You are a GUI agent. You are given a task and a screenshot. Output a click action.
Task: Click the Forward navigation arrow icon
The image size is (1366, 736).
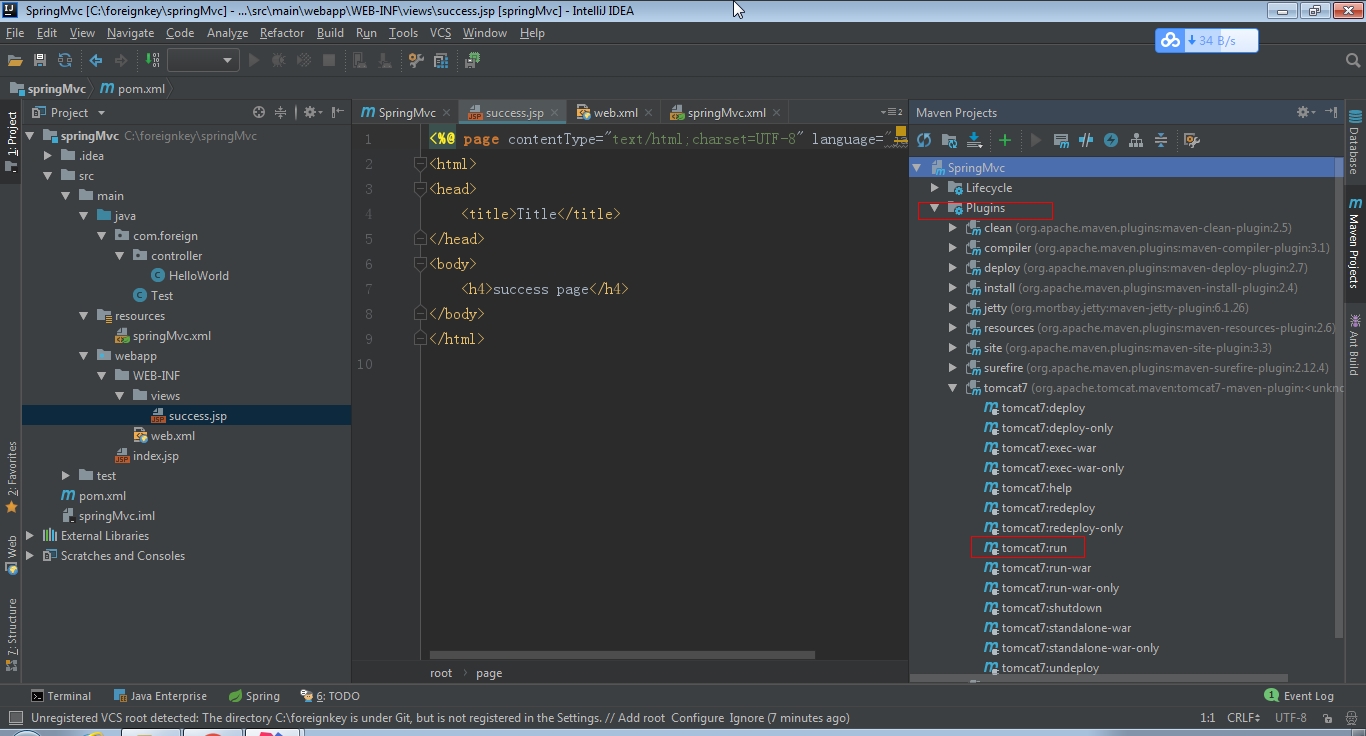pos(121,60)
